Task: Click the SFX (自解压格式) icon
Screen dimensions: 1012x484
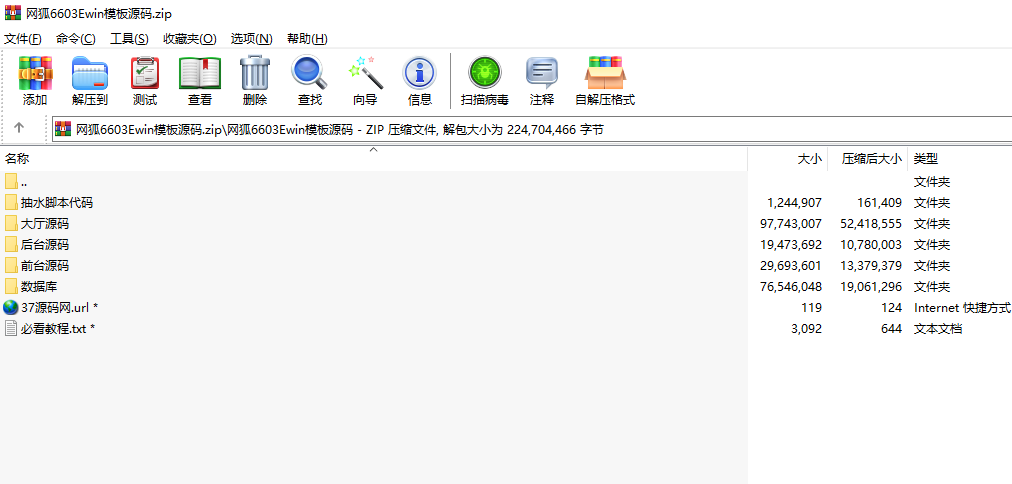Action: 605,73
